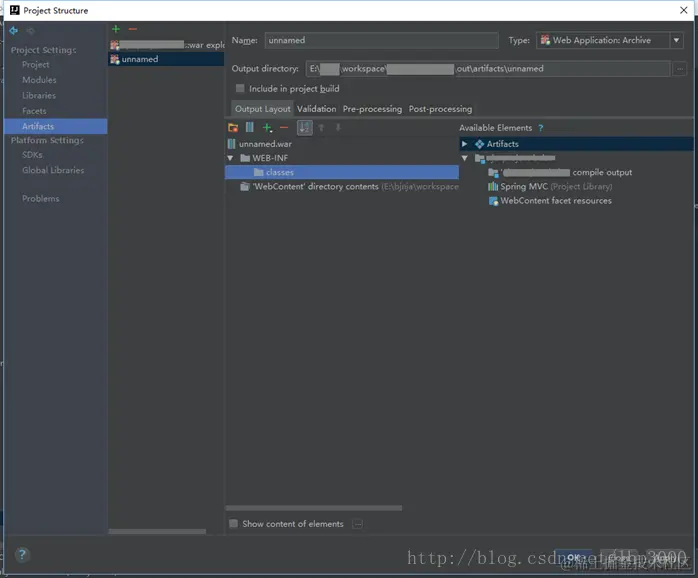This screenshot has height=578, width=698.
Task: Open the Post-processing tab
Action: pyautogui.click(x=440, y=109)
